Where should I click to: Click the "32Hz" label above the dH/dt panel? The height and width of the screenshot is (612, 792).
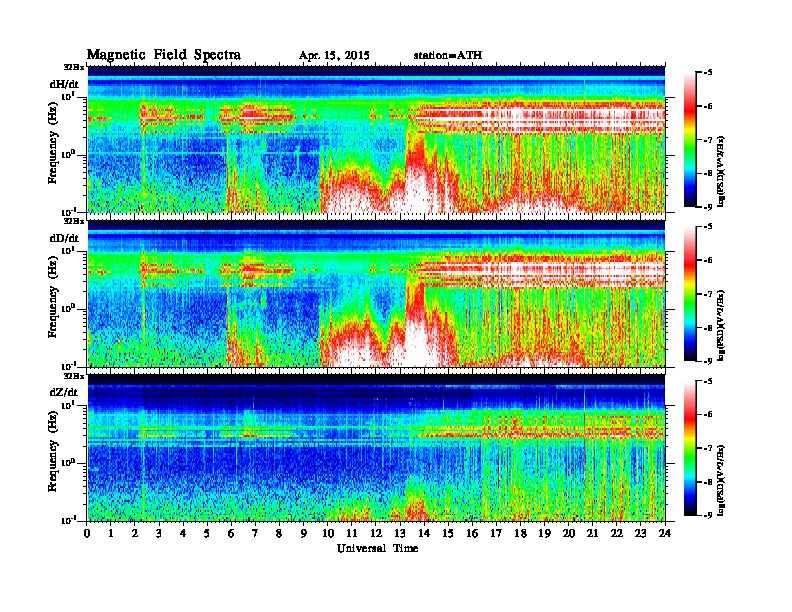coord(74,67)
